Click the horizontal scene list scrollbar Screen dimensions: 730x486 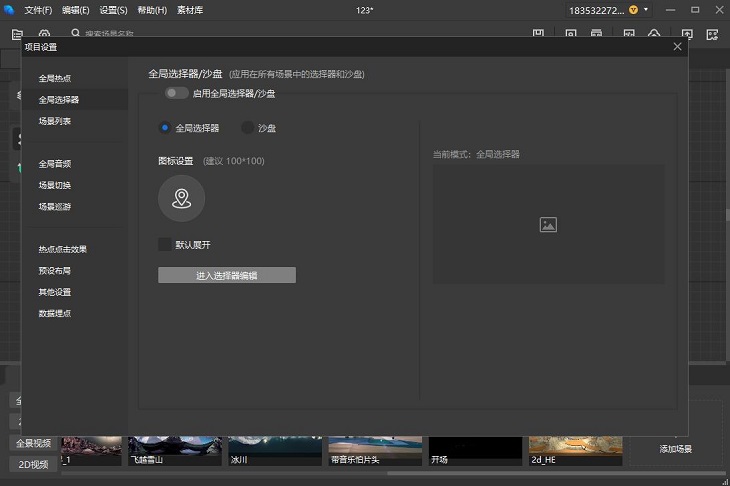coord(390,473)
